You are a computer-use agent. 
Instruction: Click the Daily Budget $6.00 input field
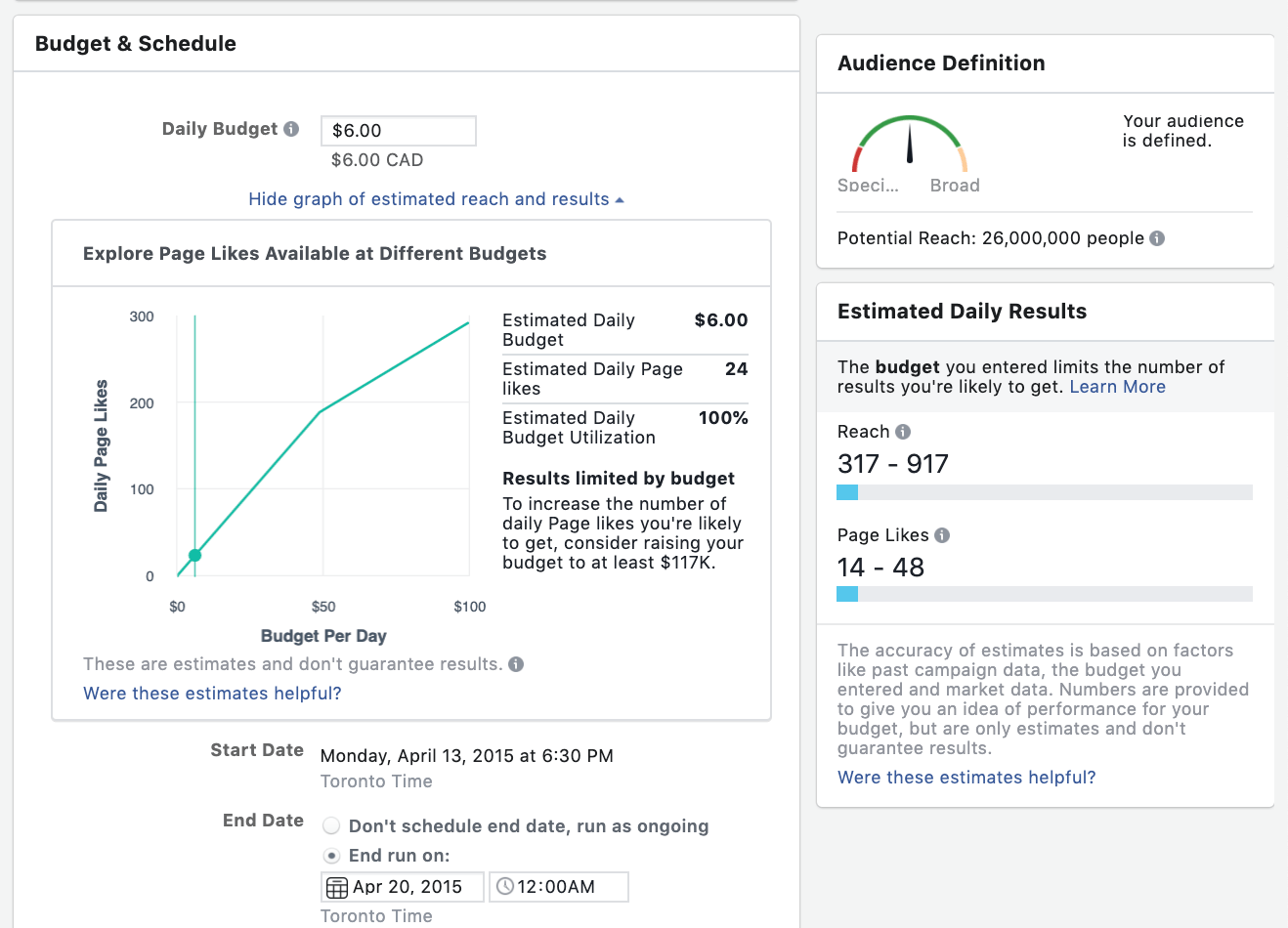click(x=398, y=131)
